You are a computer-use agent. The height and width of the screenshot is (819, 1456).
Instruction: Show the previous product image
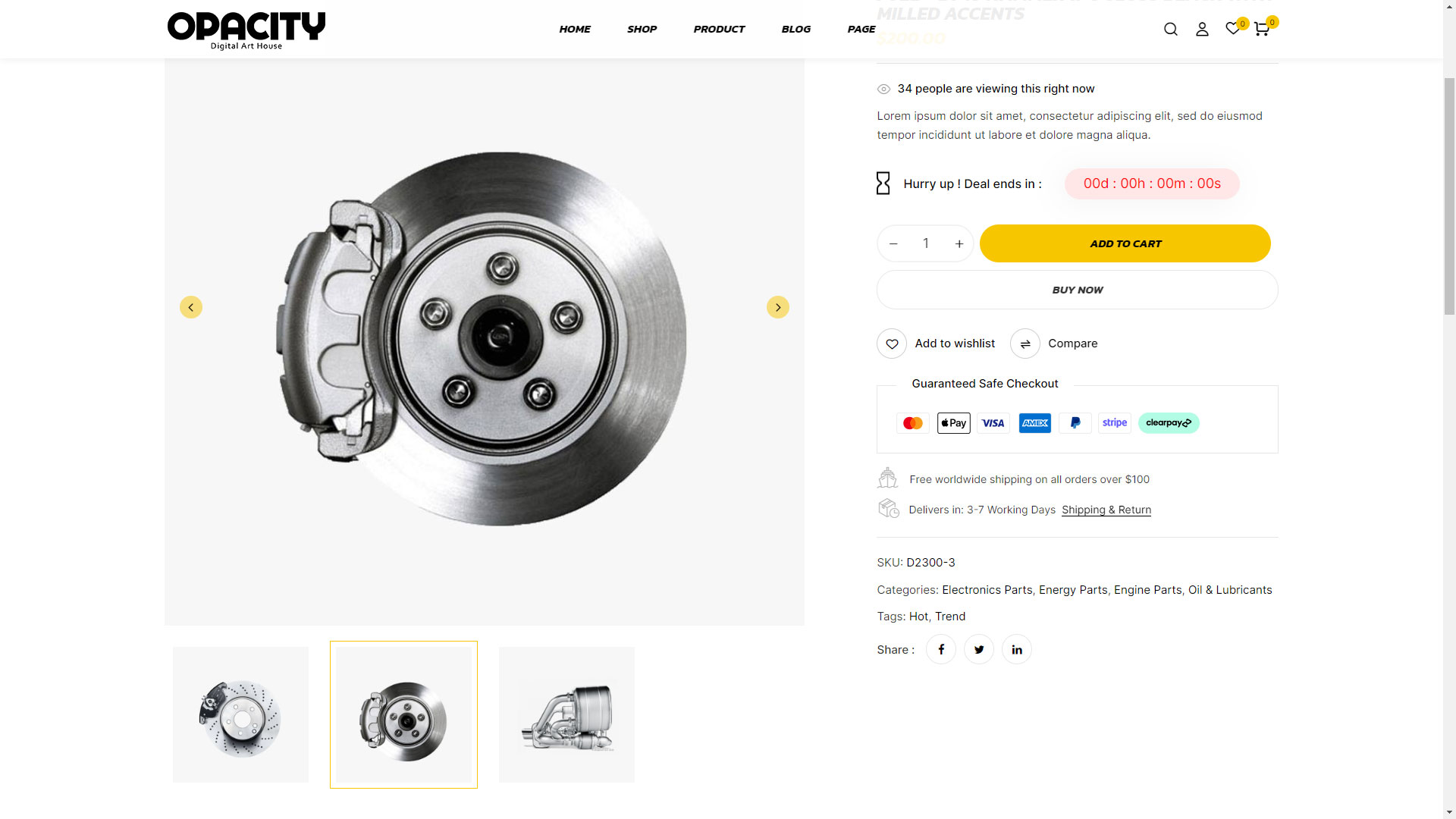coord(191,307)
